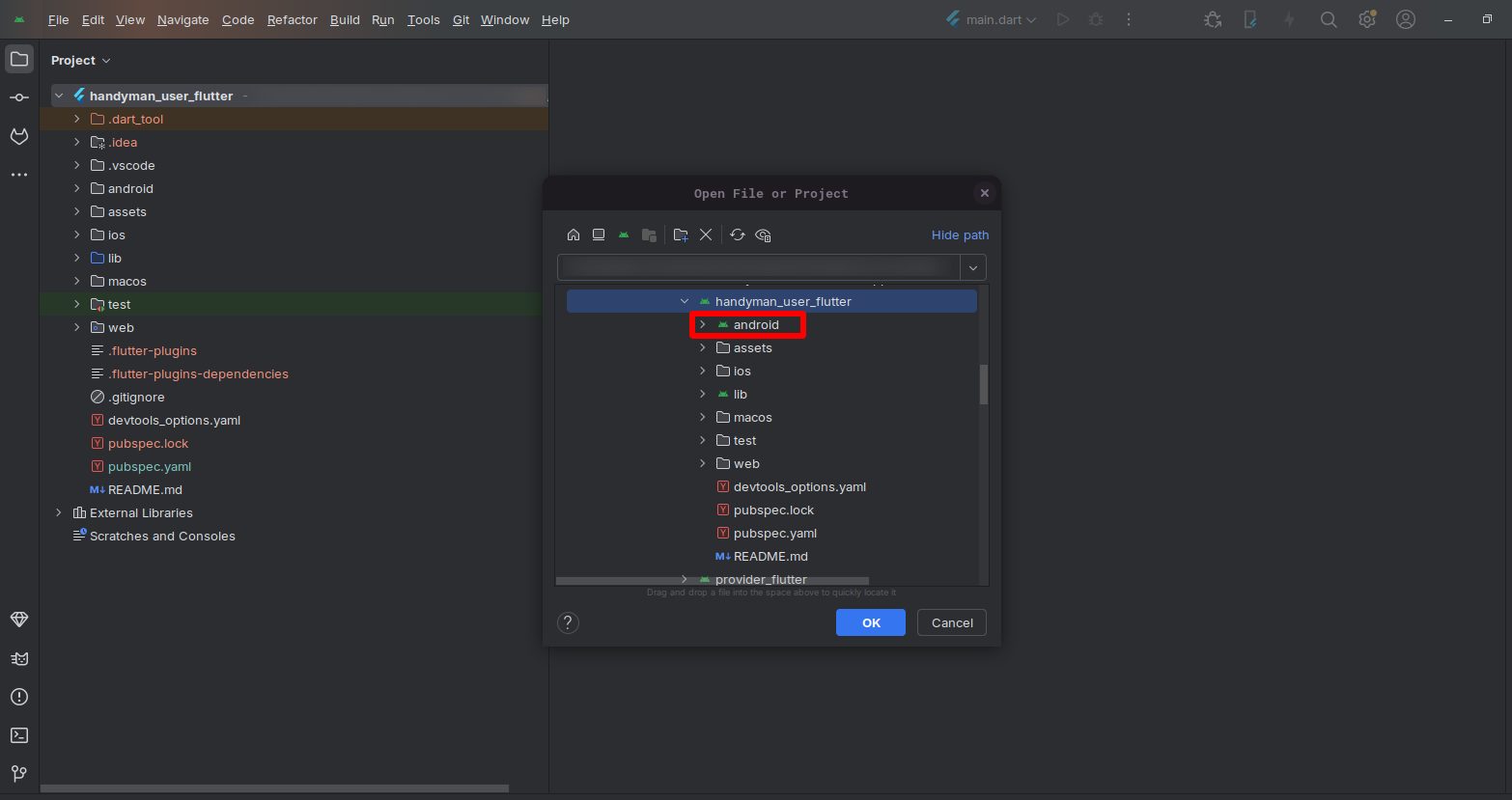Close the Open File or Project dialog

[x=985, y=193]
